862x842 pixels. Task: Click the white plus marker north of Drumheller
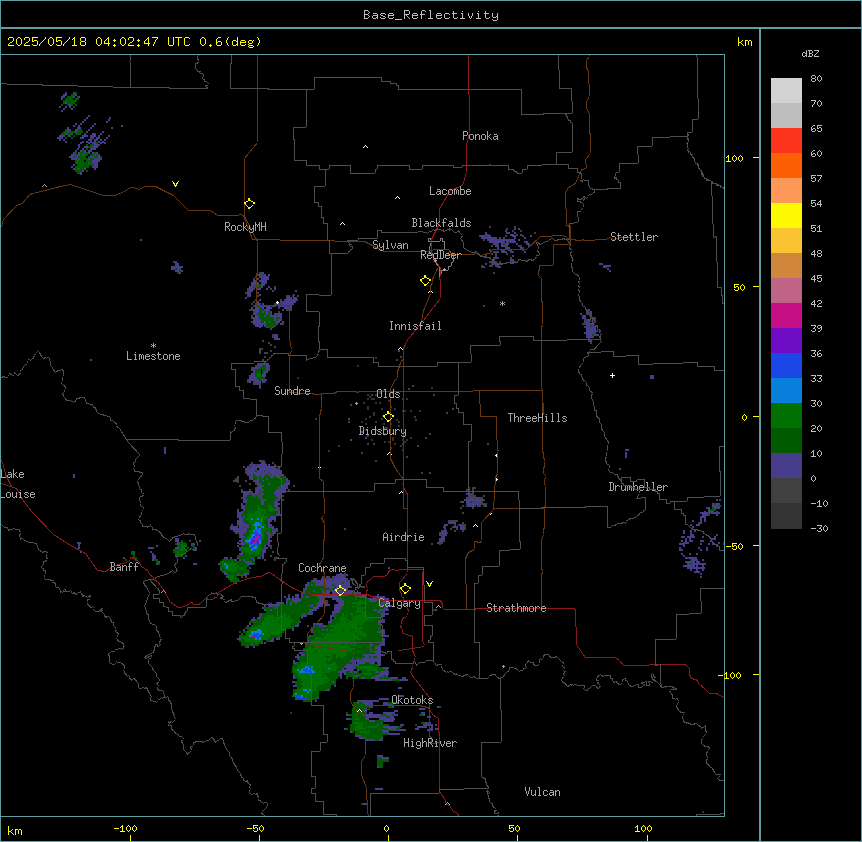(612, 375)
